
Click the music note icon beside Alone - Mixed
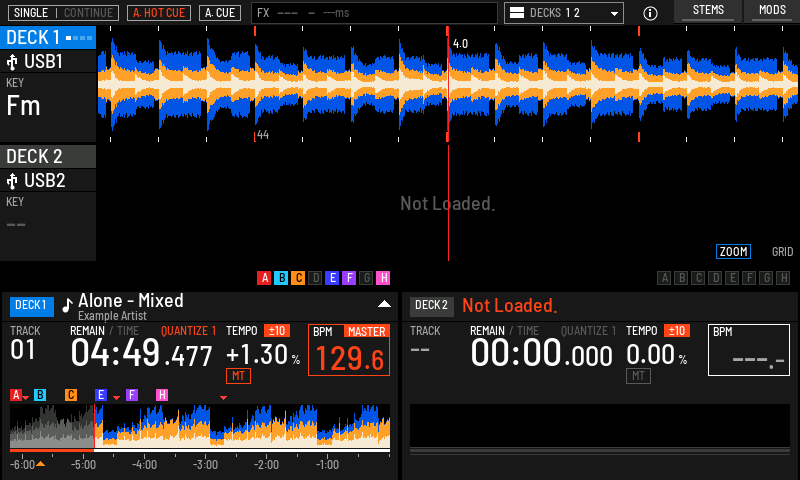(67, 305)
